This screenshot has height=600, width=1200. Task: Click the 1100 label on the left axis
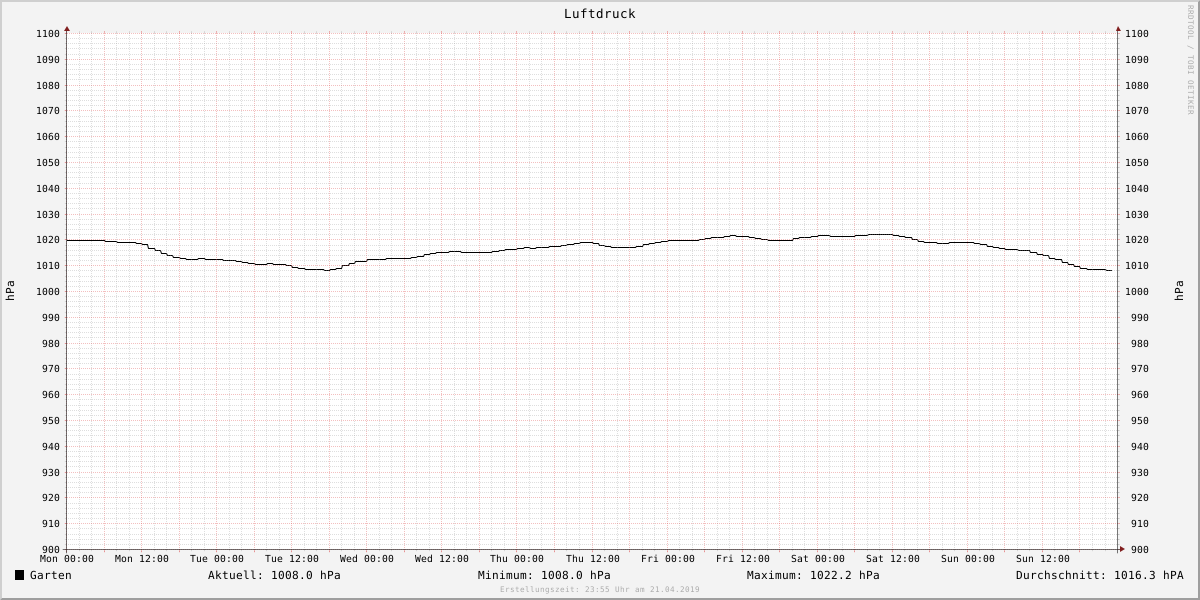click(x=48, y=34)
